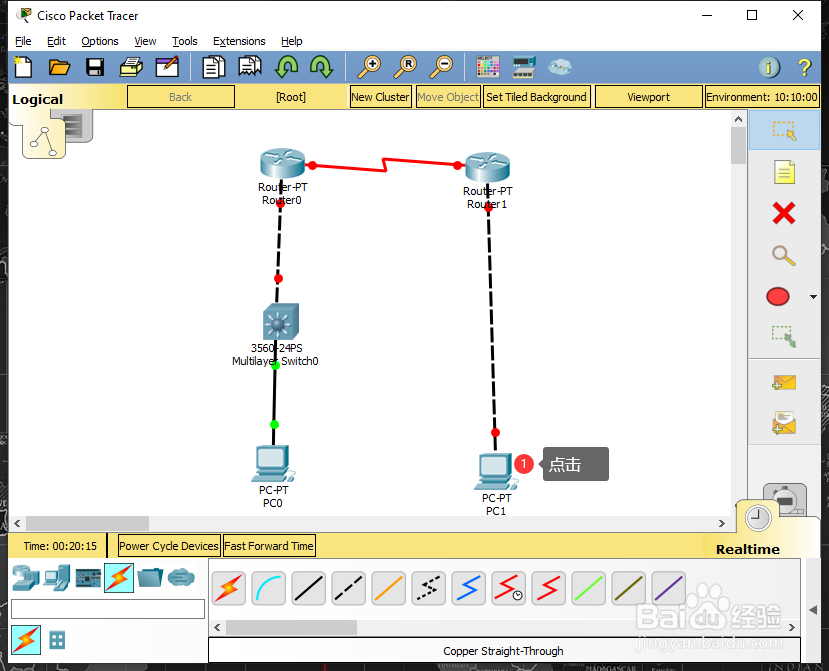
Task: Click Fast Forward Time button
Action: [269, 546]
